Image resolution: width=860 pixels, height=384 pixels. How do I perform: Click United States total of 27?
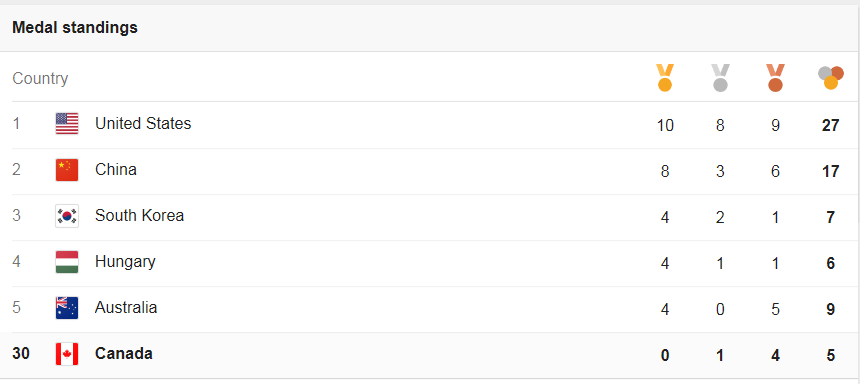(x=830, y=125)
